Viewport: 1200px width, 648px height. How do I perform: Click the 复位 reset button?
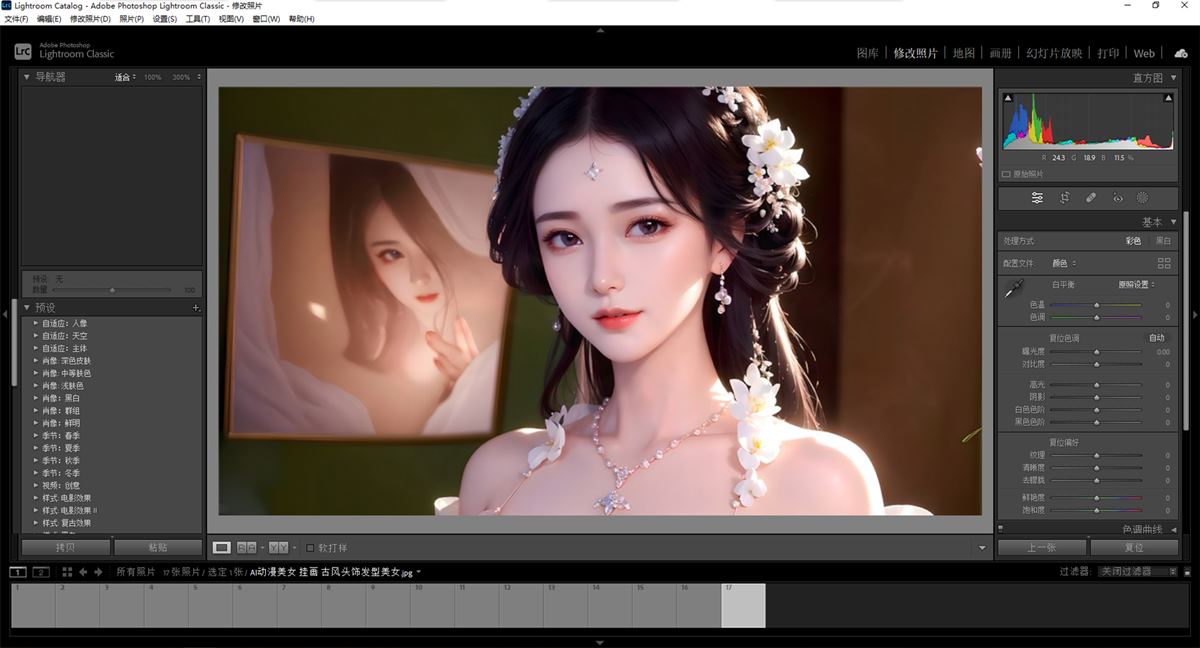[1133, 548]
